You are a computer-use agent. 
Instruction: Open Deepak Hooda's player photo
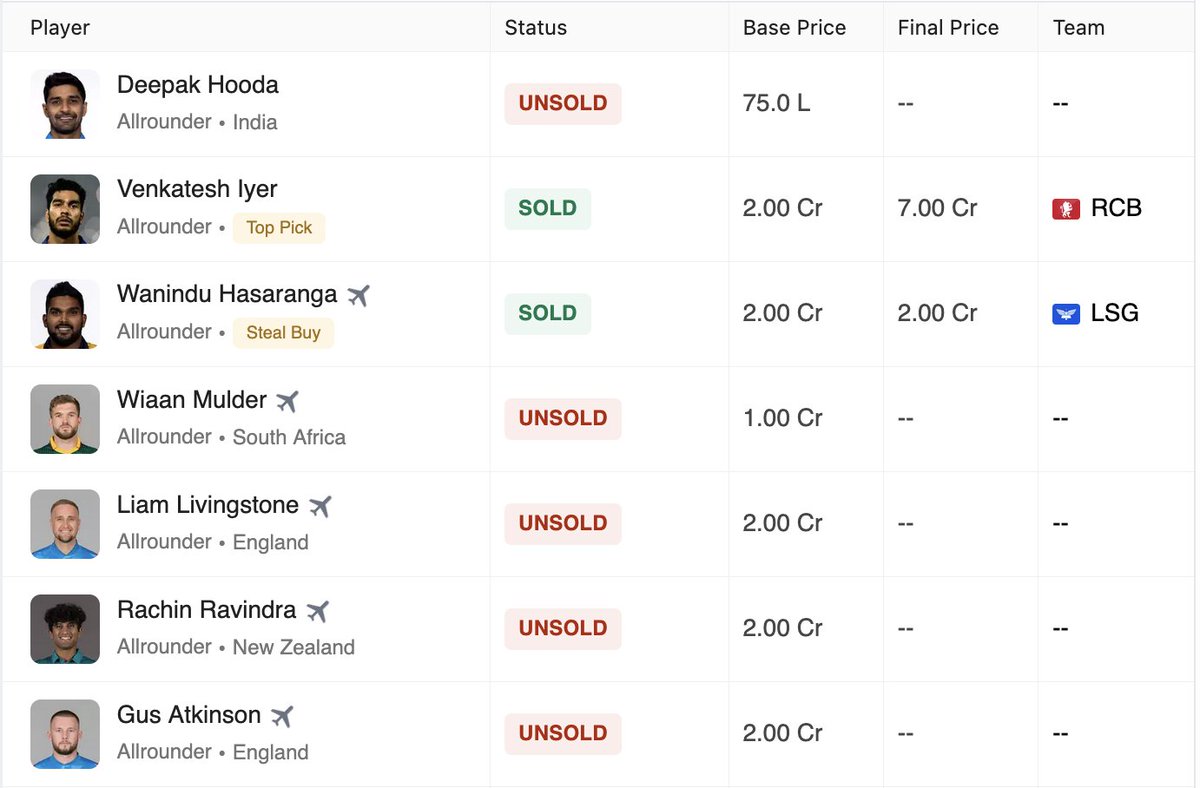pos(65,104)
